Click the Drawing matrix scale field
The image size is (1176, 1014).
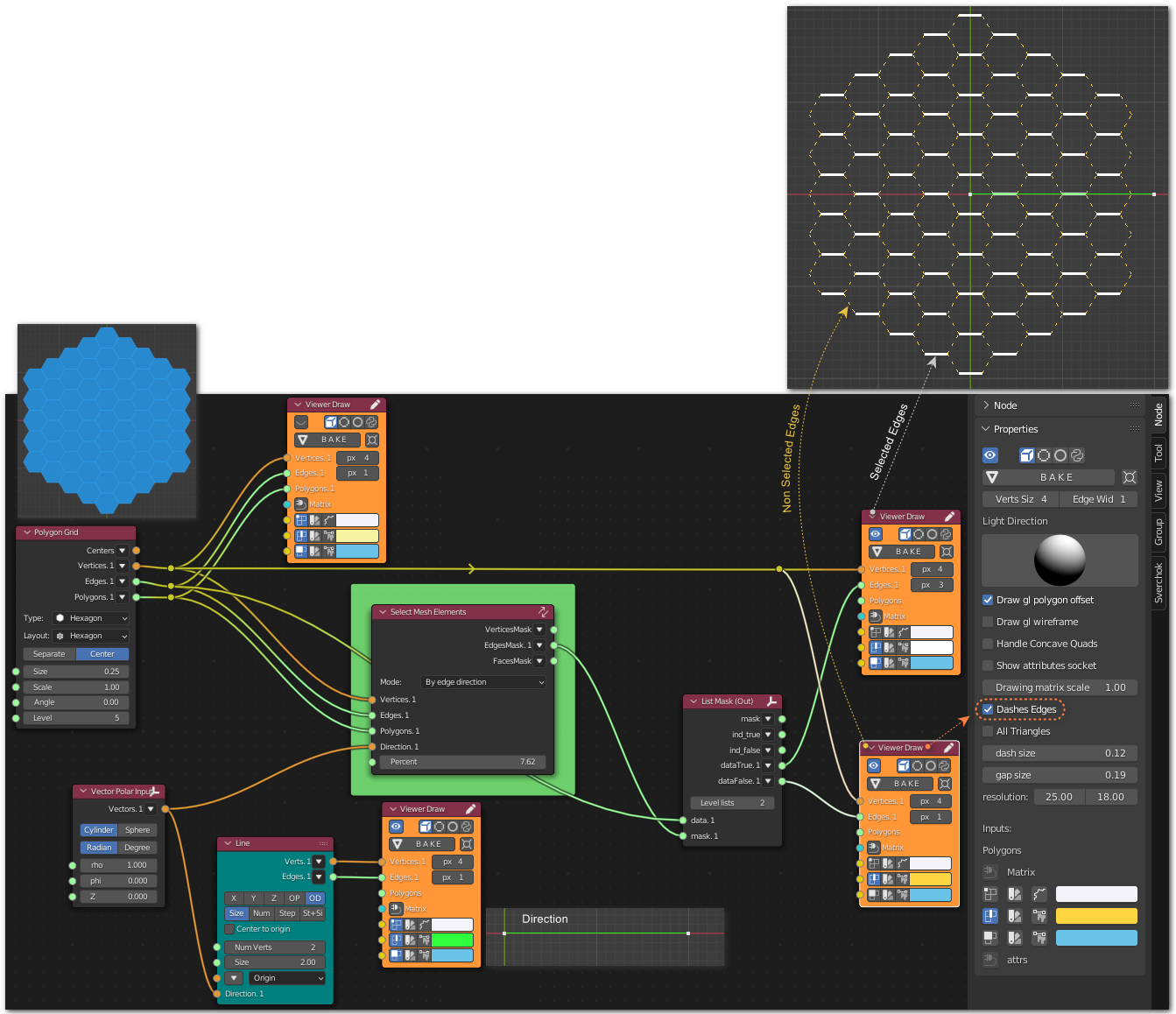(x=1060, y=687)
